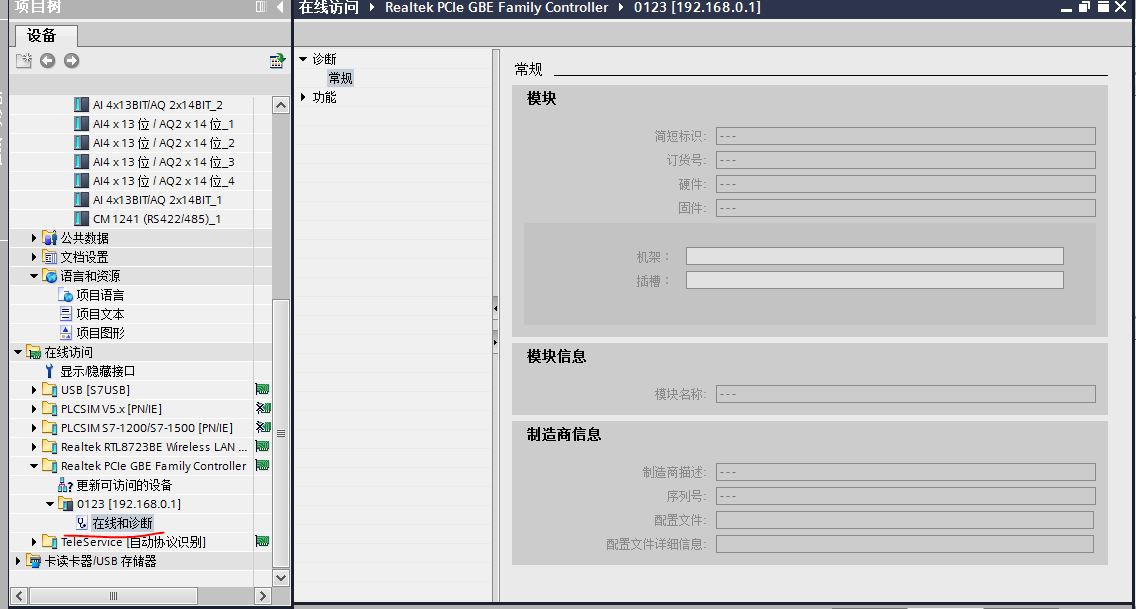Expand 卡读卡器/USB 存储器 node
The image size is (1136, 609).
(18, 560)
